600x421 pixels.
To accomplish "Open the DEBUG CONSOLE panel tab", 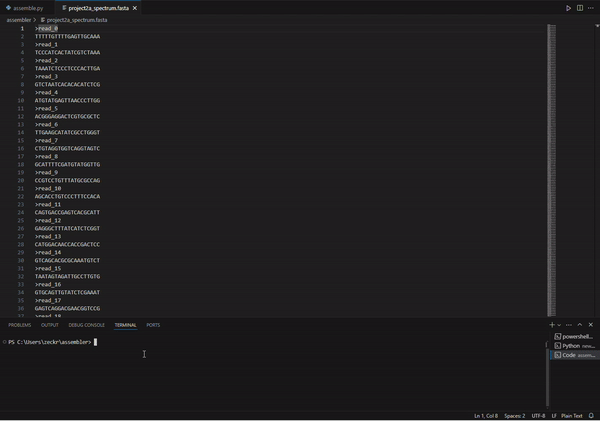I will [87, 325].
